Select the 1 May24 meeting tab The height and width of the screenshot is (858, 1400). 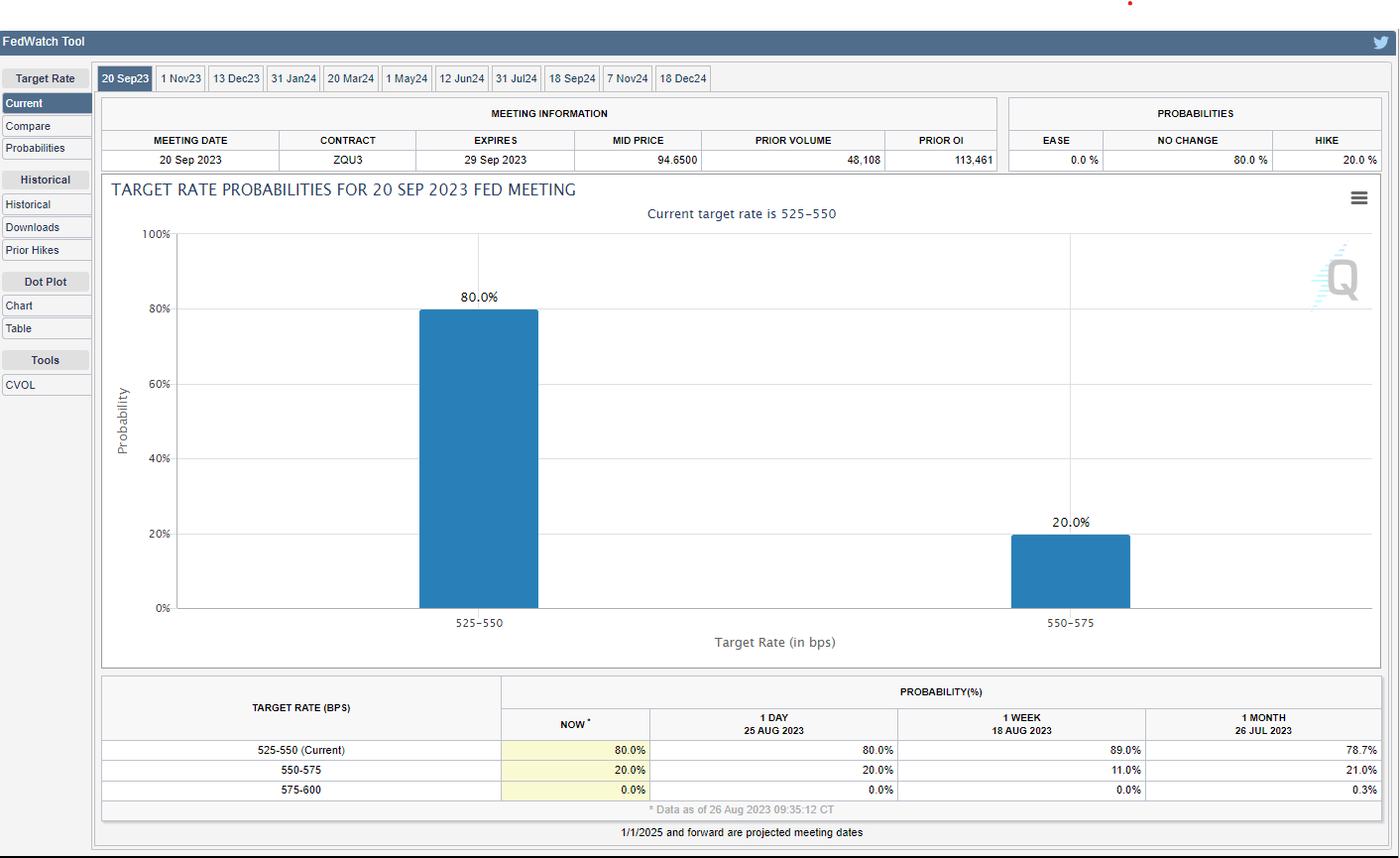pos(407,78)
